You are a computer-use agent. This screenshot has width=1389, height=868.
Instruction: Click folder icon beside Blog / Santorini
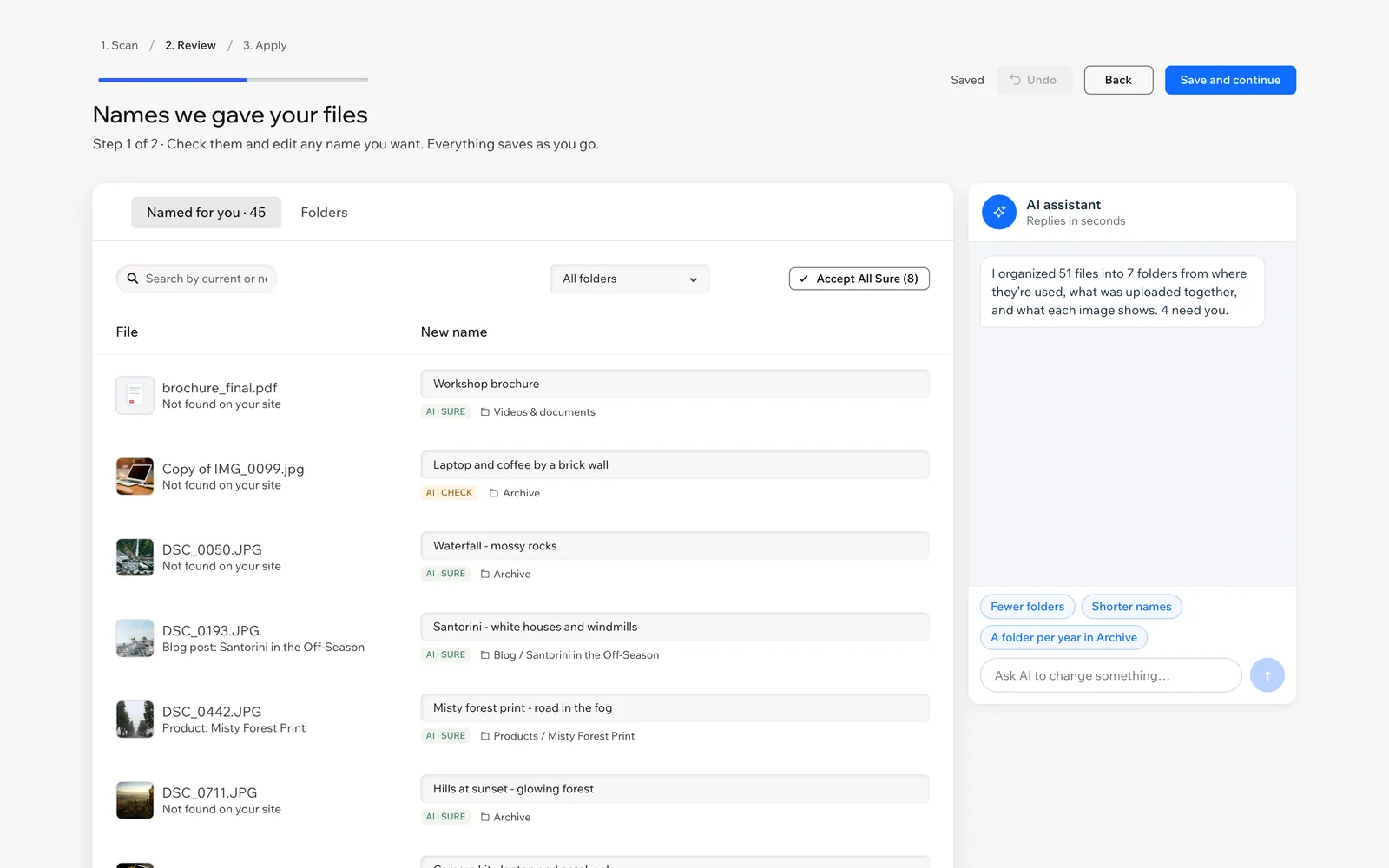point(485,655)
